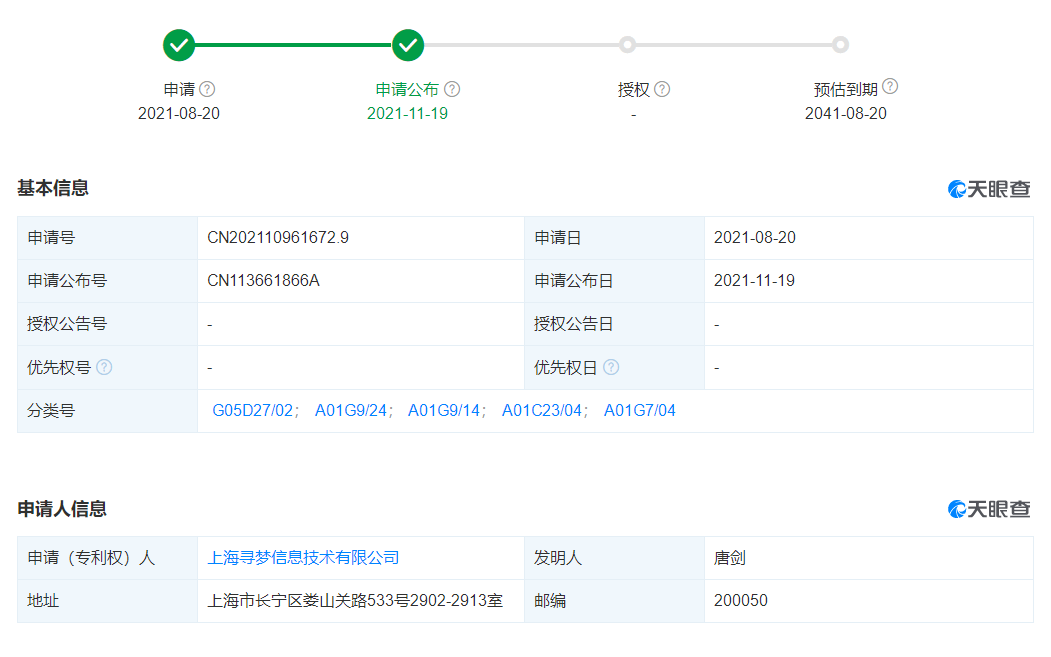The height and width of the screenshot is (657, 1051).
Task: Open classification link A01G7/04
Action: point(639,410)
